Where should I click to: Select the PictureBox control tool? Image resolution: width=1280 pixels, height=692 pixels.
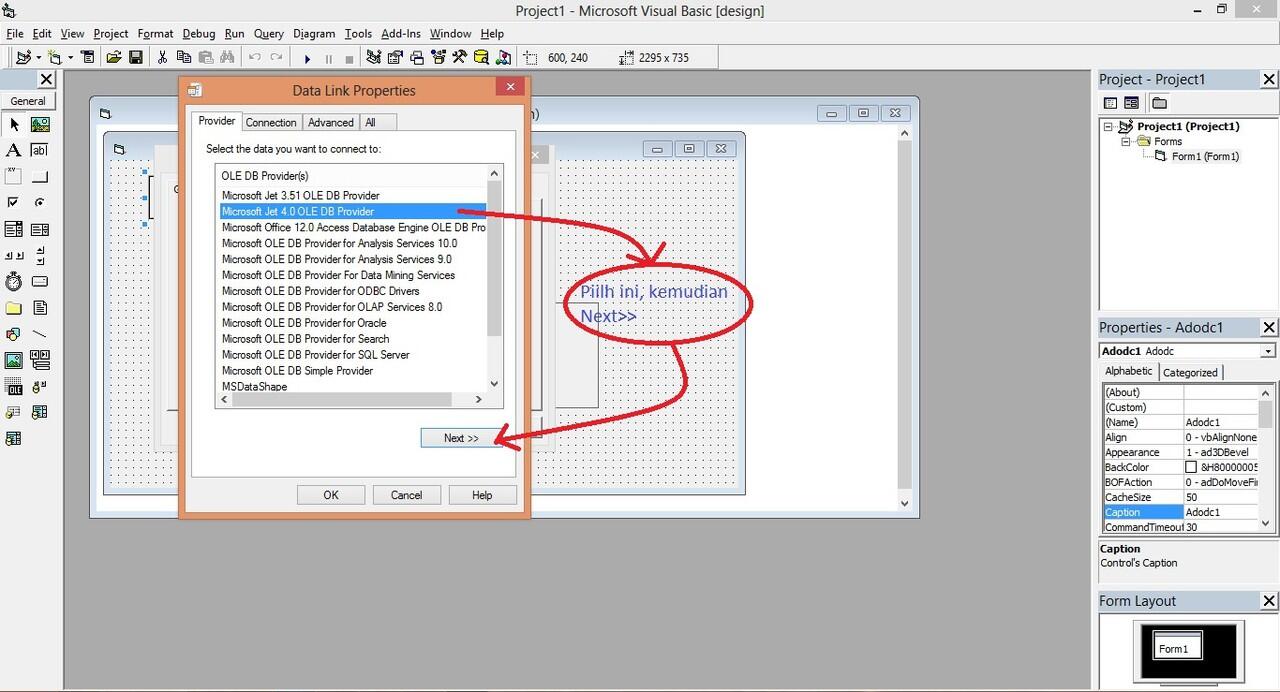point(40,125)
